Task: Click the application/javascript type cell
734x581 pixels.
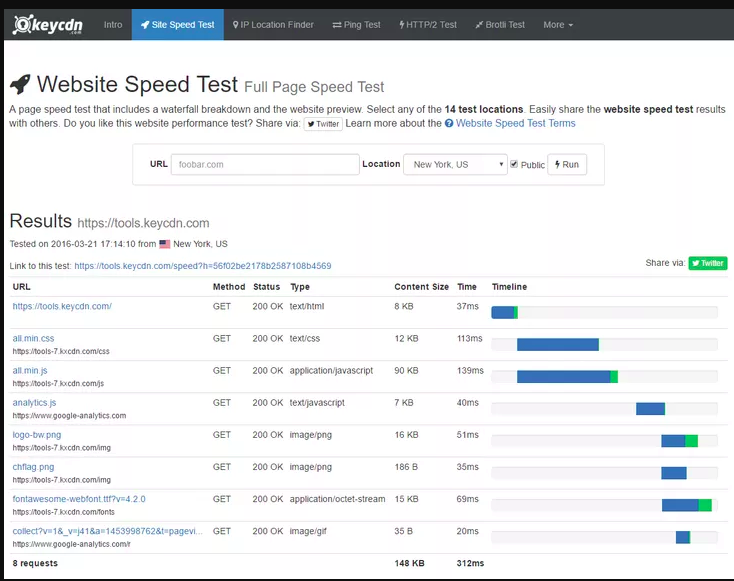Action: tap(331, 370)
